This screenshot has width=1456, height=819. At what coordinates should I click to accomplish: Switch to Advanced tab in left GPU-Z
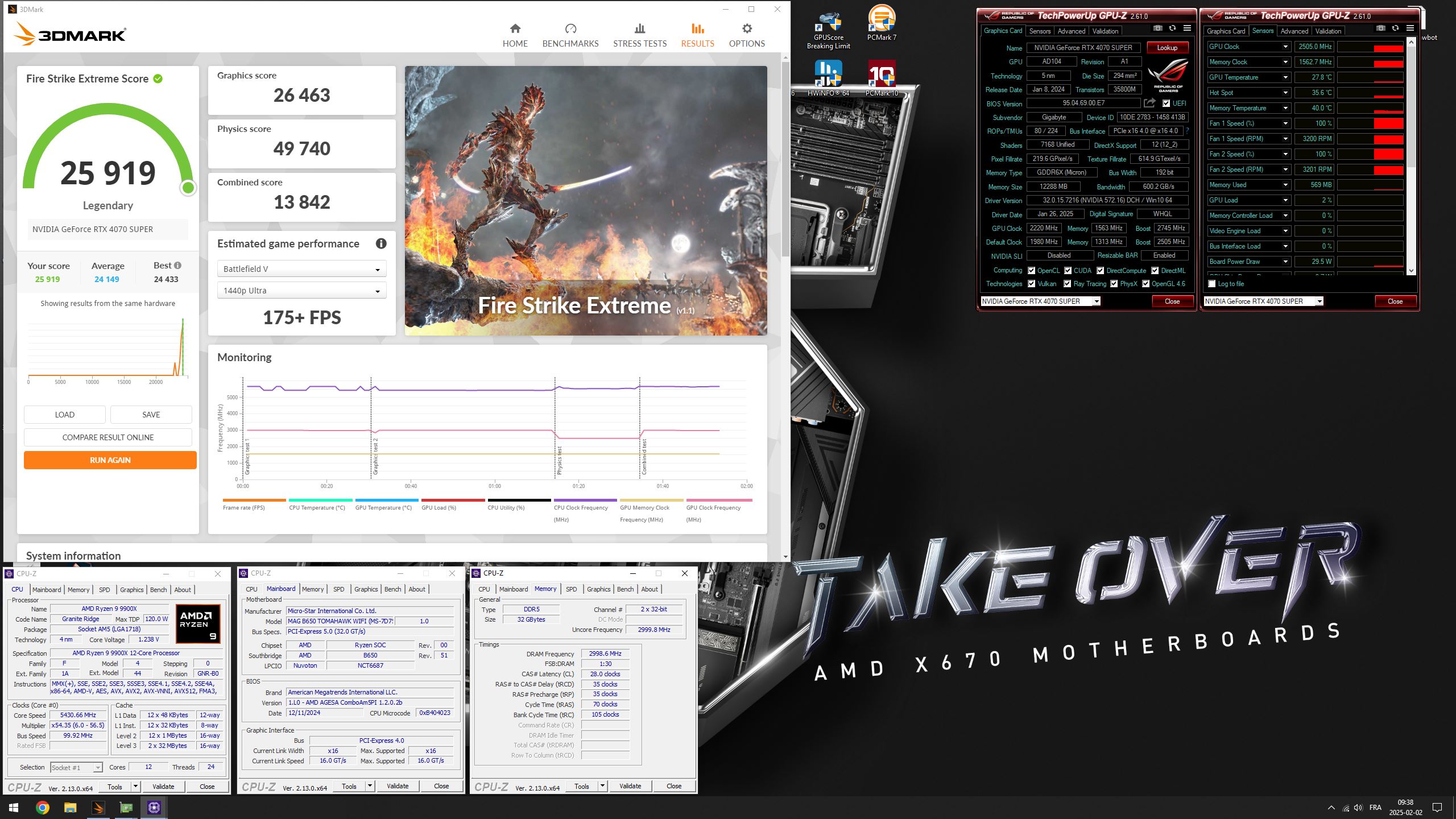(1072, 31)
